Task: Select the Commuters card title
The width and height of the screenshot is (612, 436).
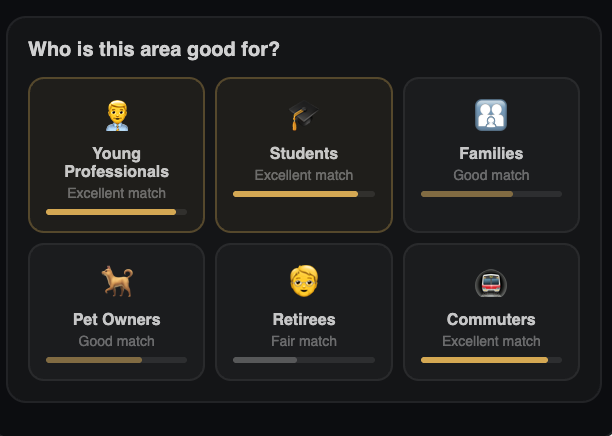Action: (491, 319)
